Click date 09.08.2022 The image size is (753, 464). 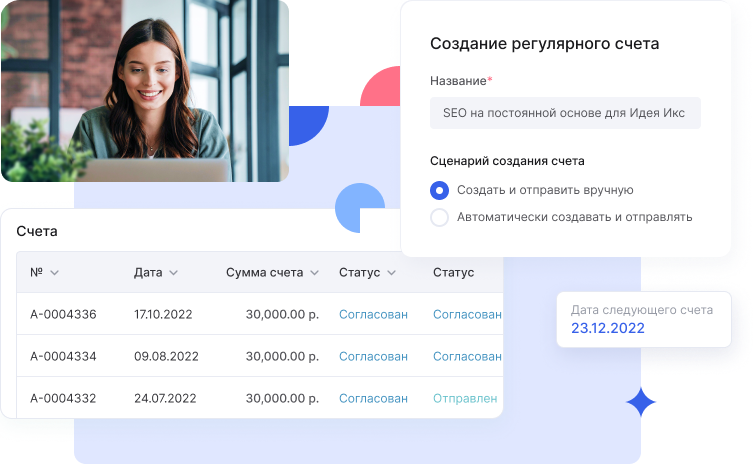[x=166, y=356]
